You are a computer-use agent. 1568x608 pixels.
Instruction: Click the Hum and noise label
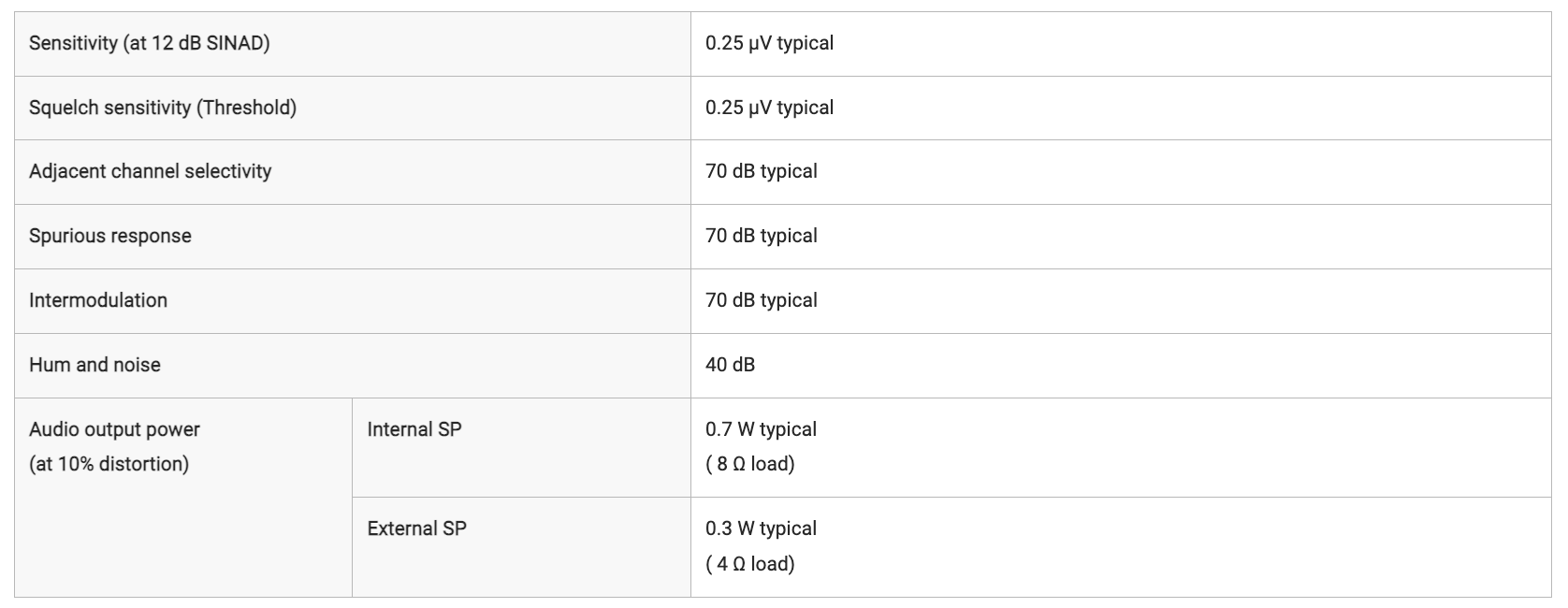click(94, 365)
